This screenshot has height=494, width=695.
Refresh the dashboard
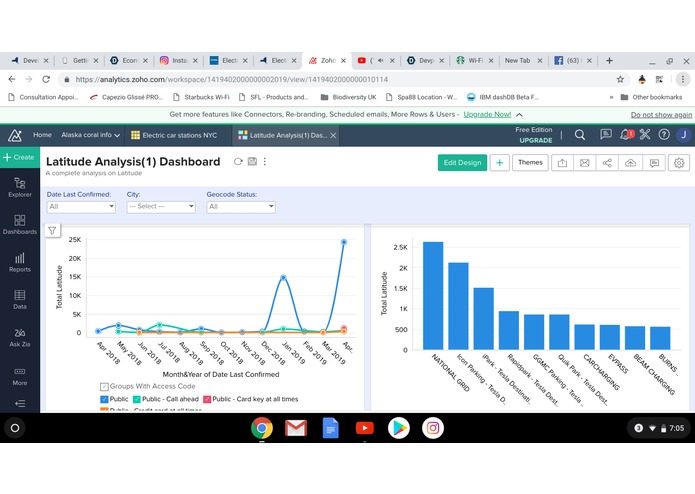(x=238, y=162)
